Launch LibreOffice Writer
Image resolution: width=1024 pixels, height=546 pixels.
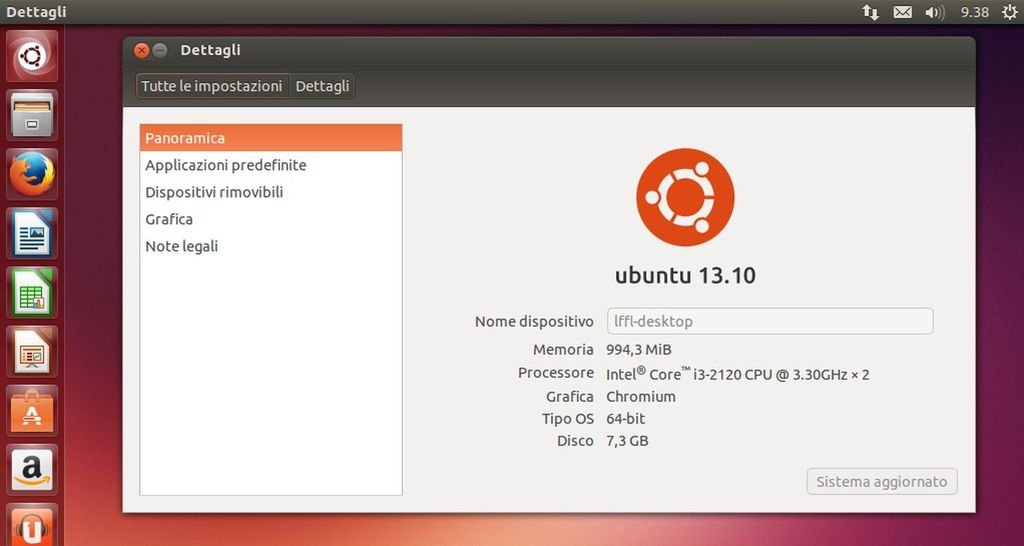pos(33,233)
